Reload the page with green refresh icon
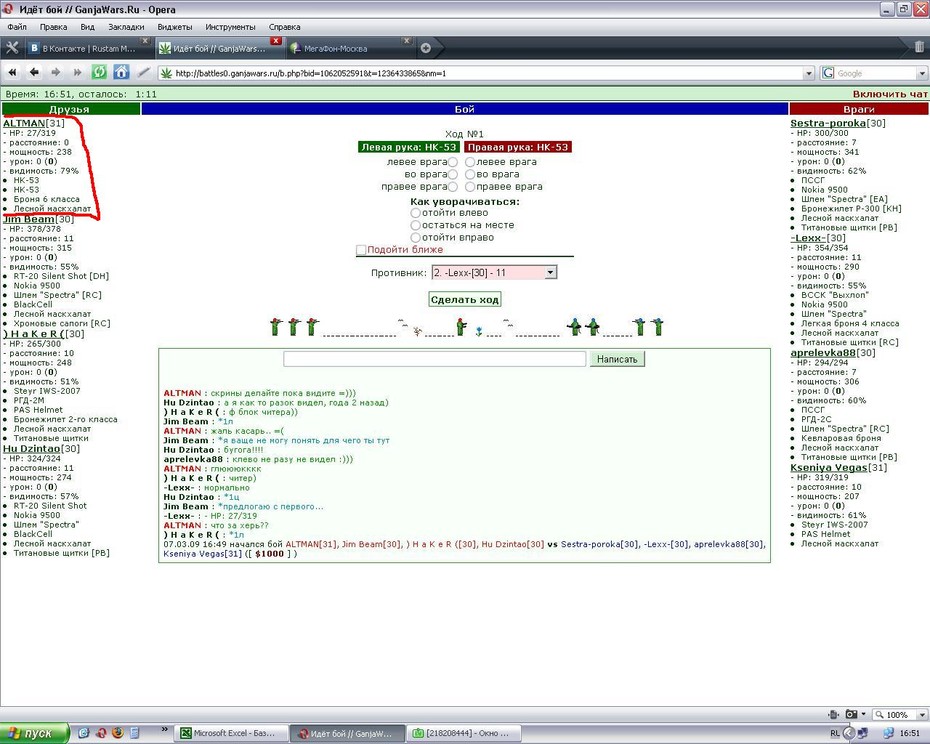 99,72
